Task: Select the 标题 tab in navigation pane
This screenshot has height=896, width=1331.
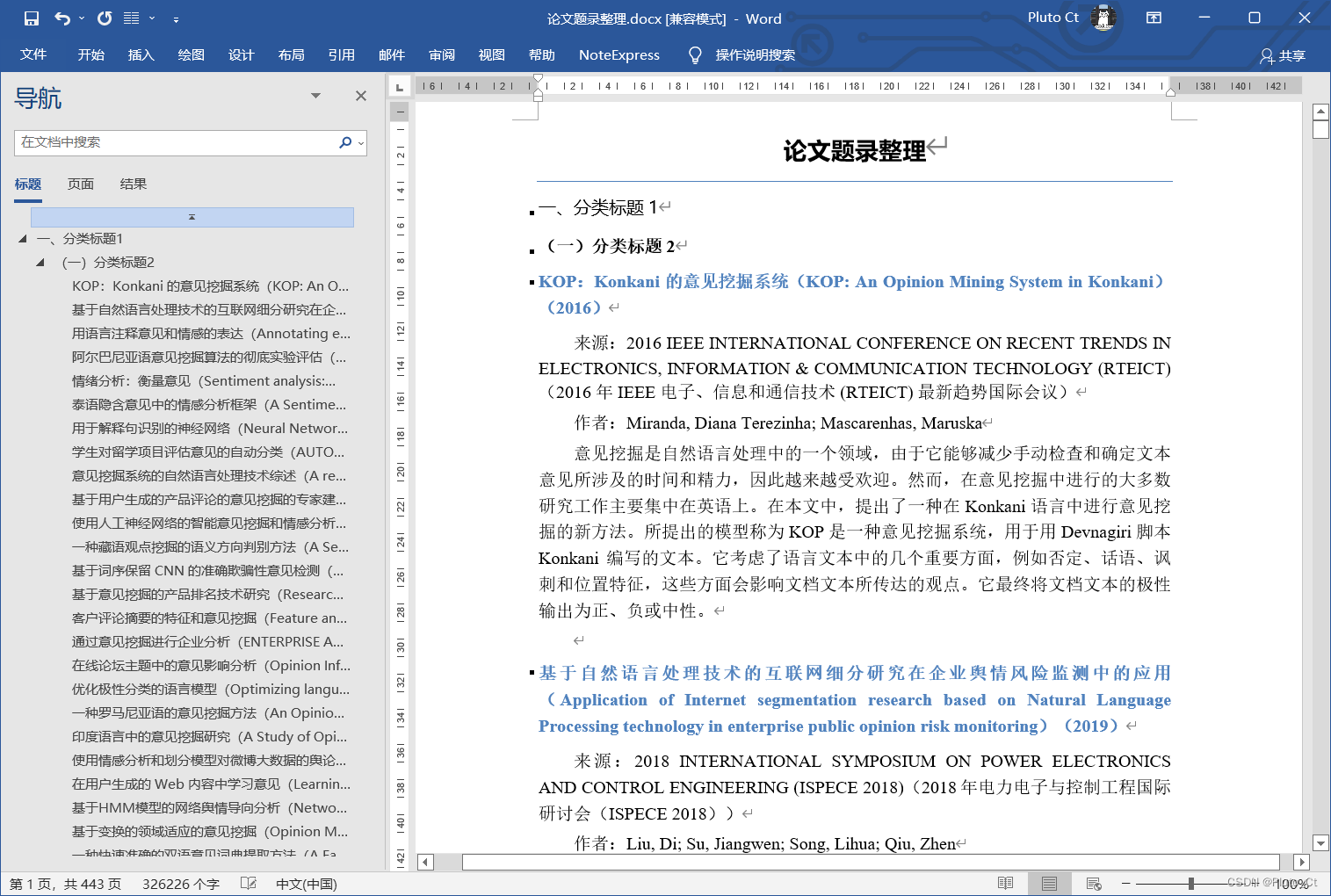Action: [x=28, y=184]
